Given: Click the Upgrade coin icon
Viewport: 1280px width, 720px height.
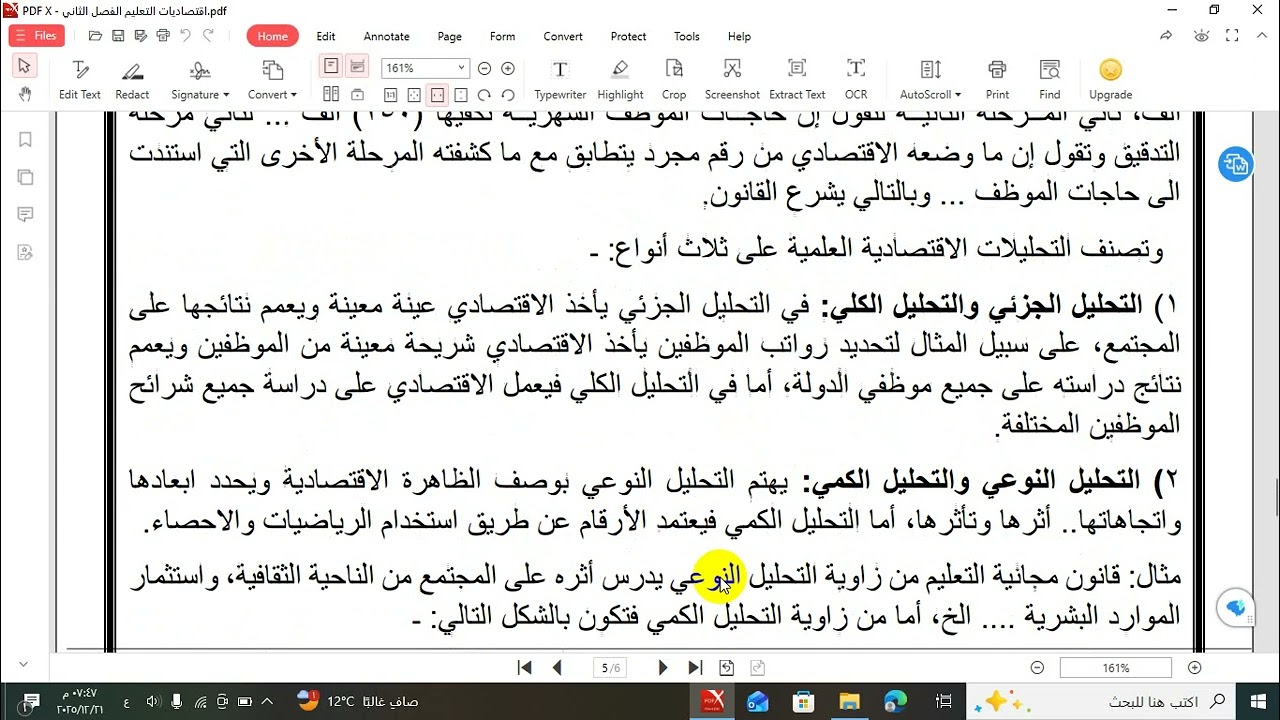Looking at the screenshot, I should 1110,70.
